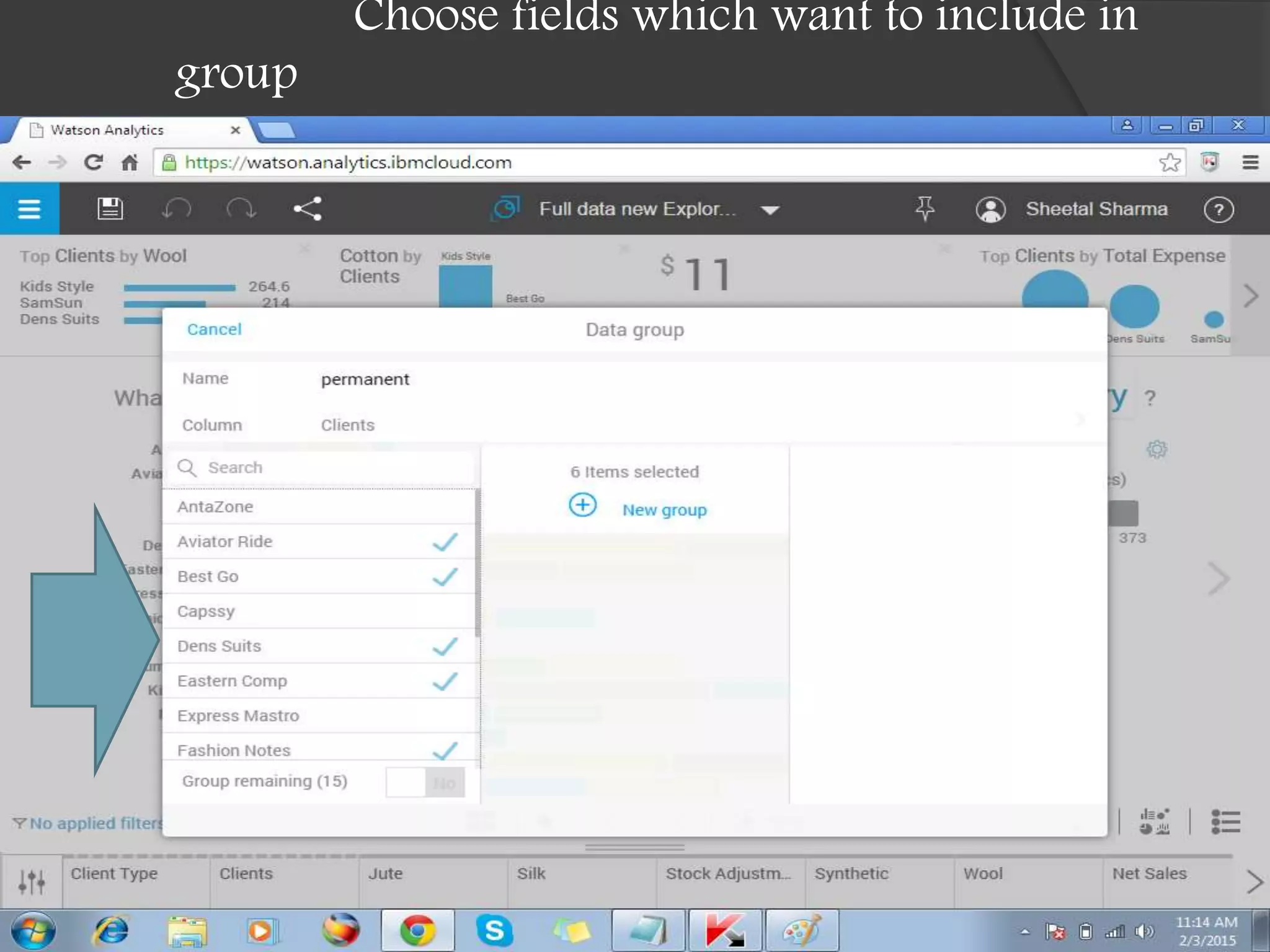Screen dimensions: 1270x952
Task: Open File Explorer from the taskbar
Action: pyautogui.click(x=187, y=931)
